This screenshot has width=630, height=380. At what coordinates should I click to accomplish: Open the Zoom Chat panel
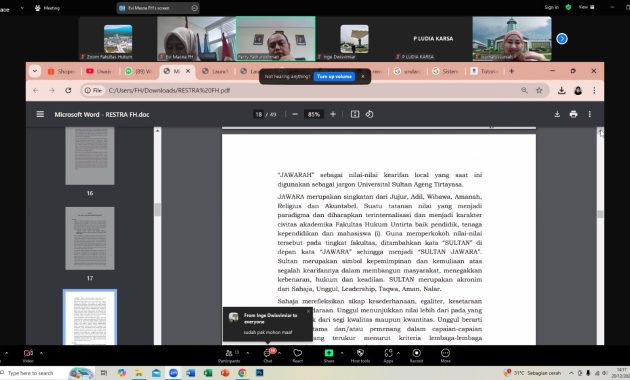click(268, 355)
